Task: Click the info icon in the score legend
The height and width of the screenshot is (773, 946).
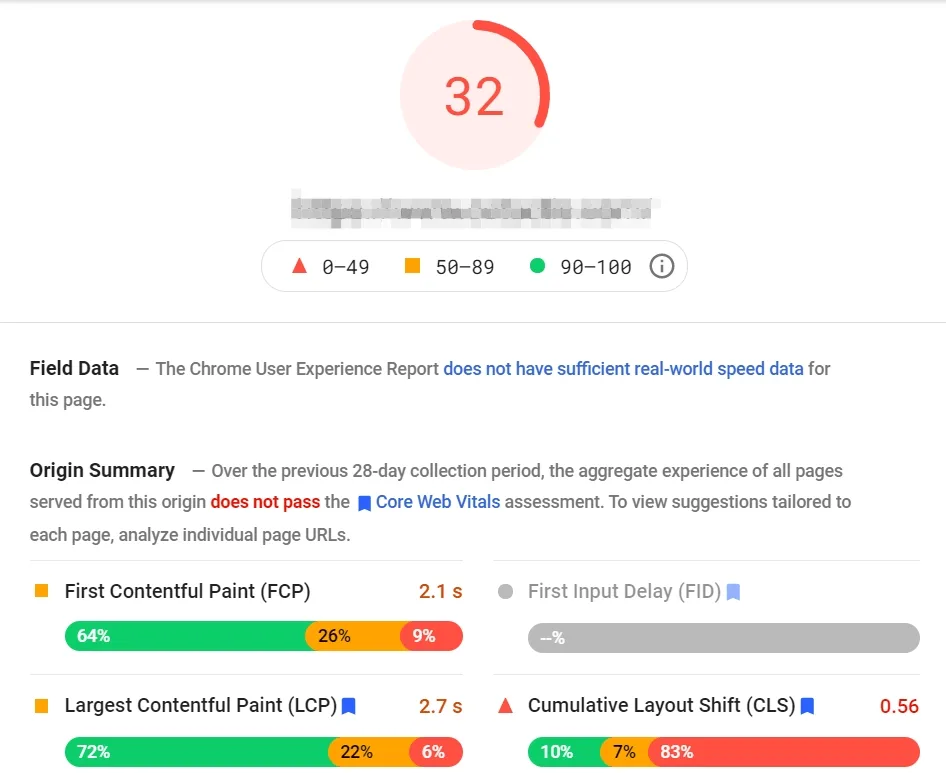Action: tap(662, 266)
